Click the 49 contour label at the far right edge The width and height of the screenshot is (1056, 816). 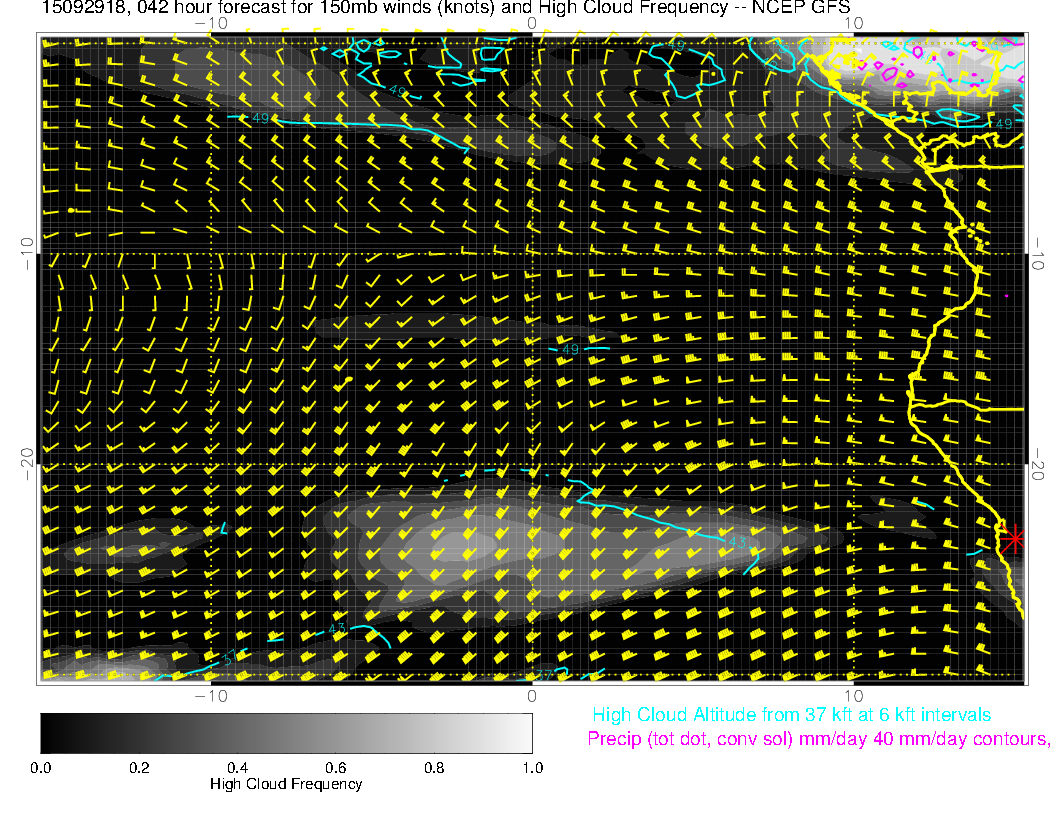[1007, 122]
